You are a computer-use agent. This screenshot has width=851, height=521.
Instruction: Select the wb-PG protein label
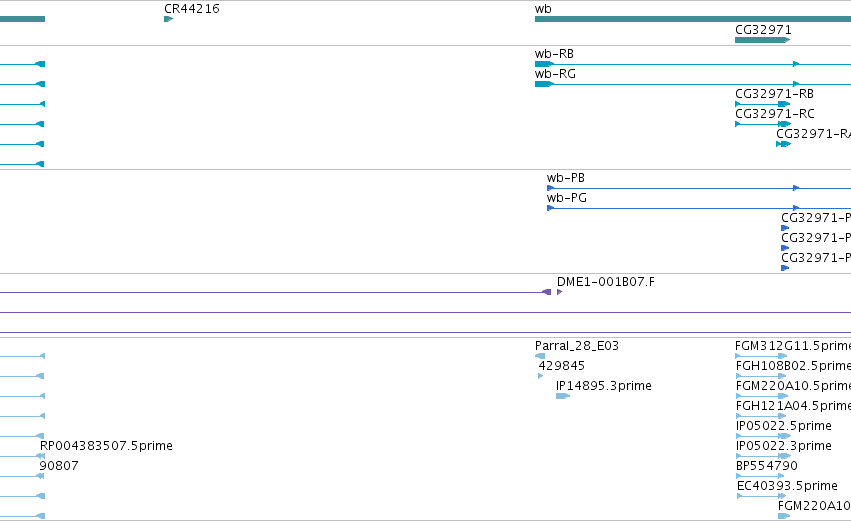pyautogui.click(x=567, y=198)
